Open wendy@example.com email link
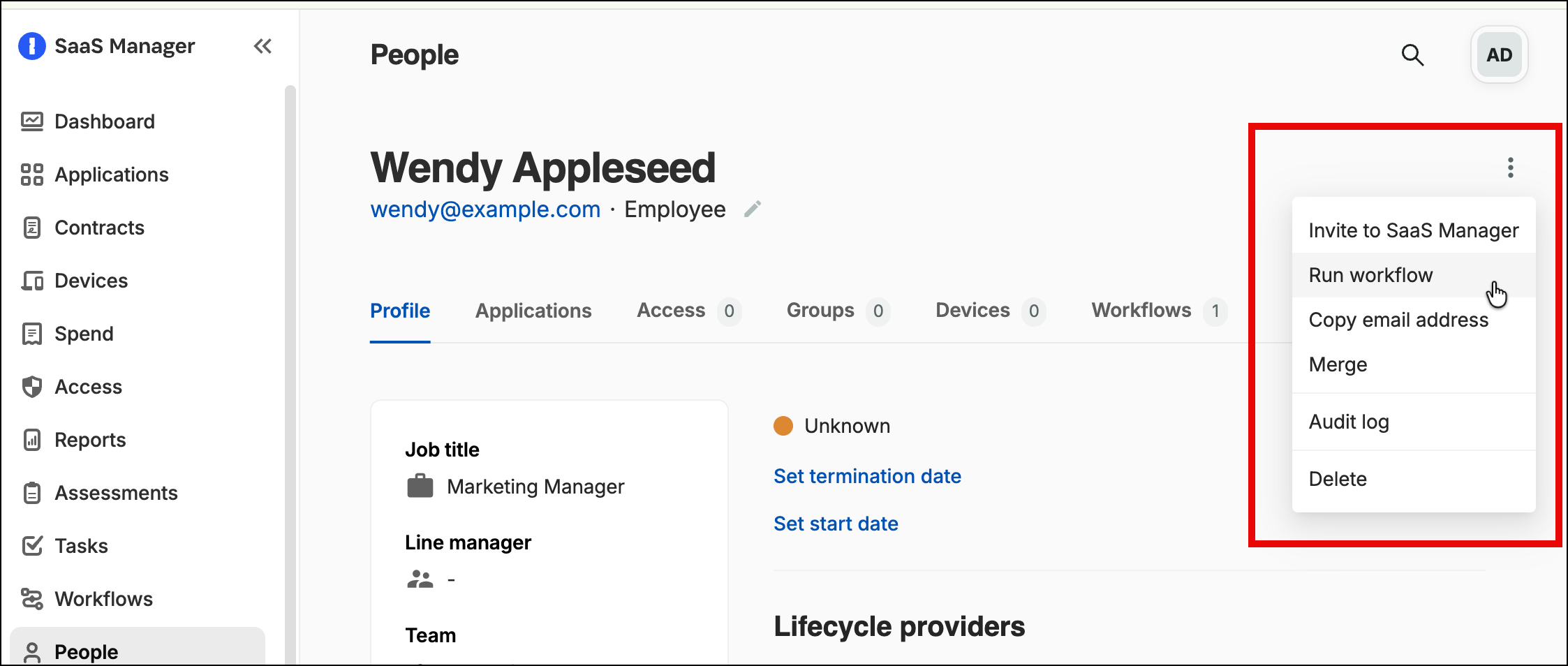 pos(485,209)
